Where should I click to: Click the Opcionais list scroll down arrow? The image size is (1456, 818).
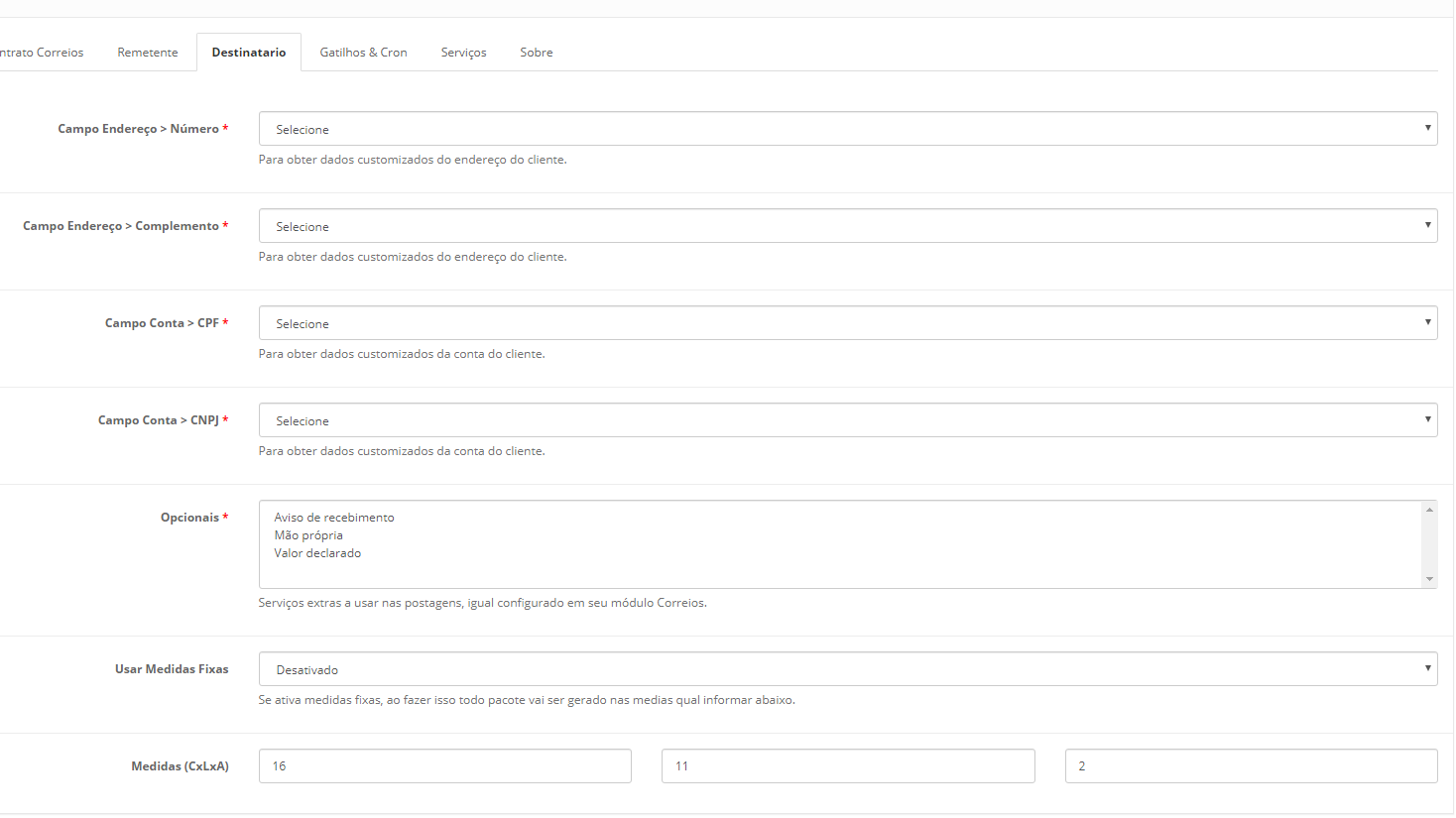[1429, 579]
